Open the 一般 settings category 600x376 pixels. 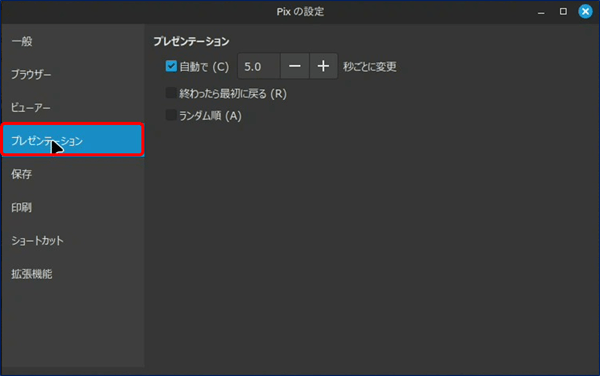click(x=73, y=41)
